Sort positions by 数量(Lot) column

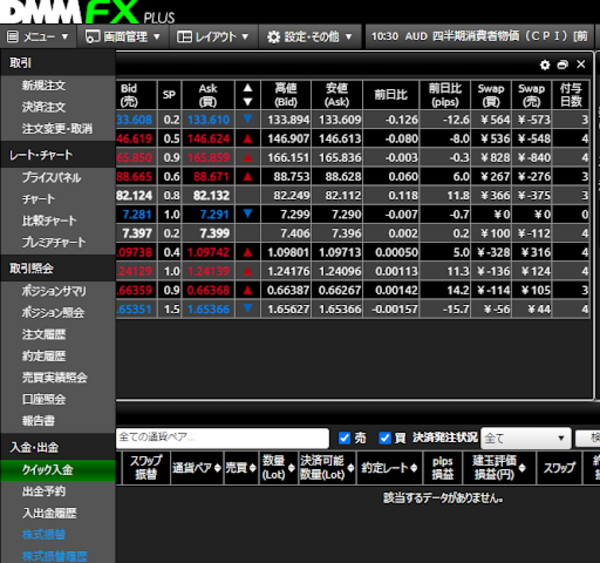pos(278,468)
